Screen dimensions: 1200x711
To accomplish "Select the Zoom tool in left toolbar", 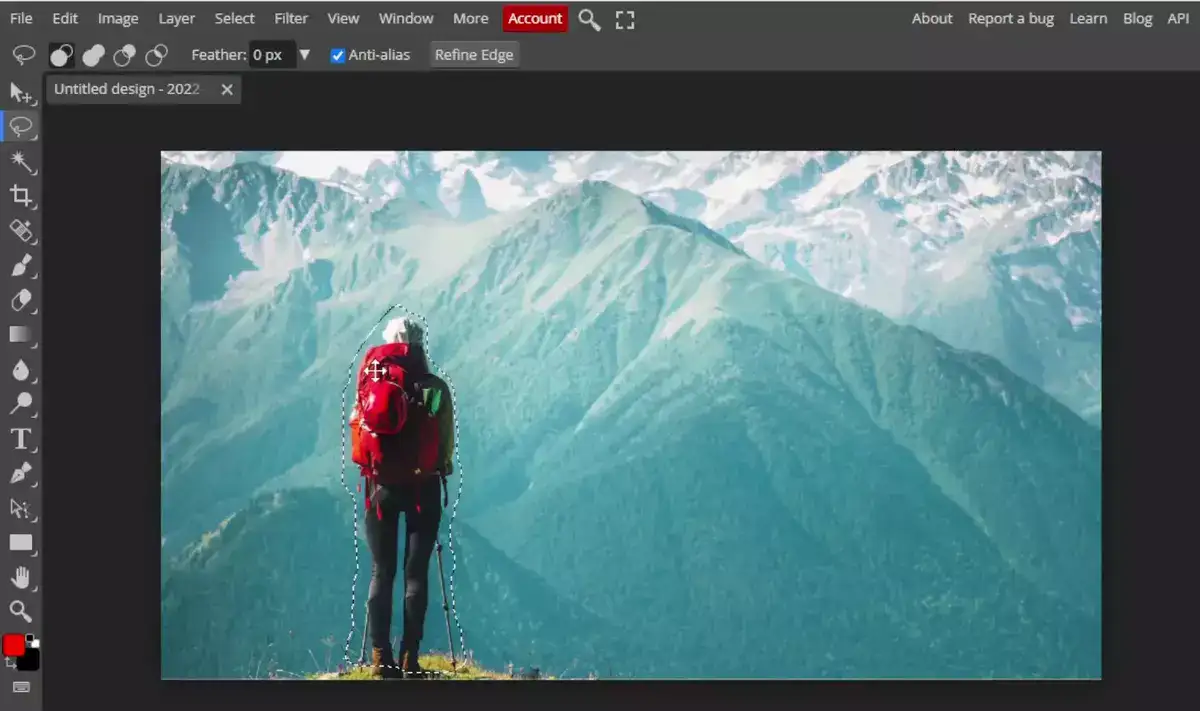I will 21,611.
